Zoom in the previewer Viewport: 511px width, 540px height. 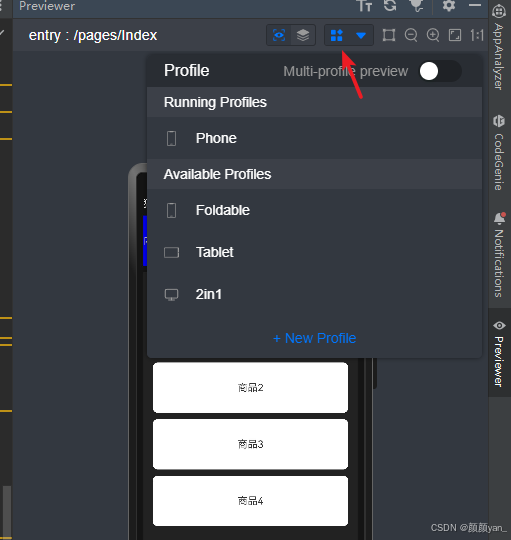tap(433, 35)
